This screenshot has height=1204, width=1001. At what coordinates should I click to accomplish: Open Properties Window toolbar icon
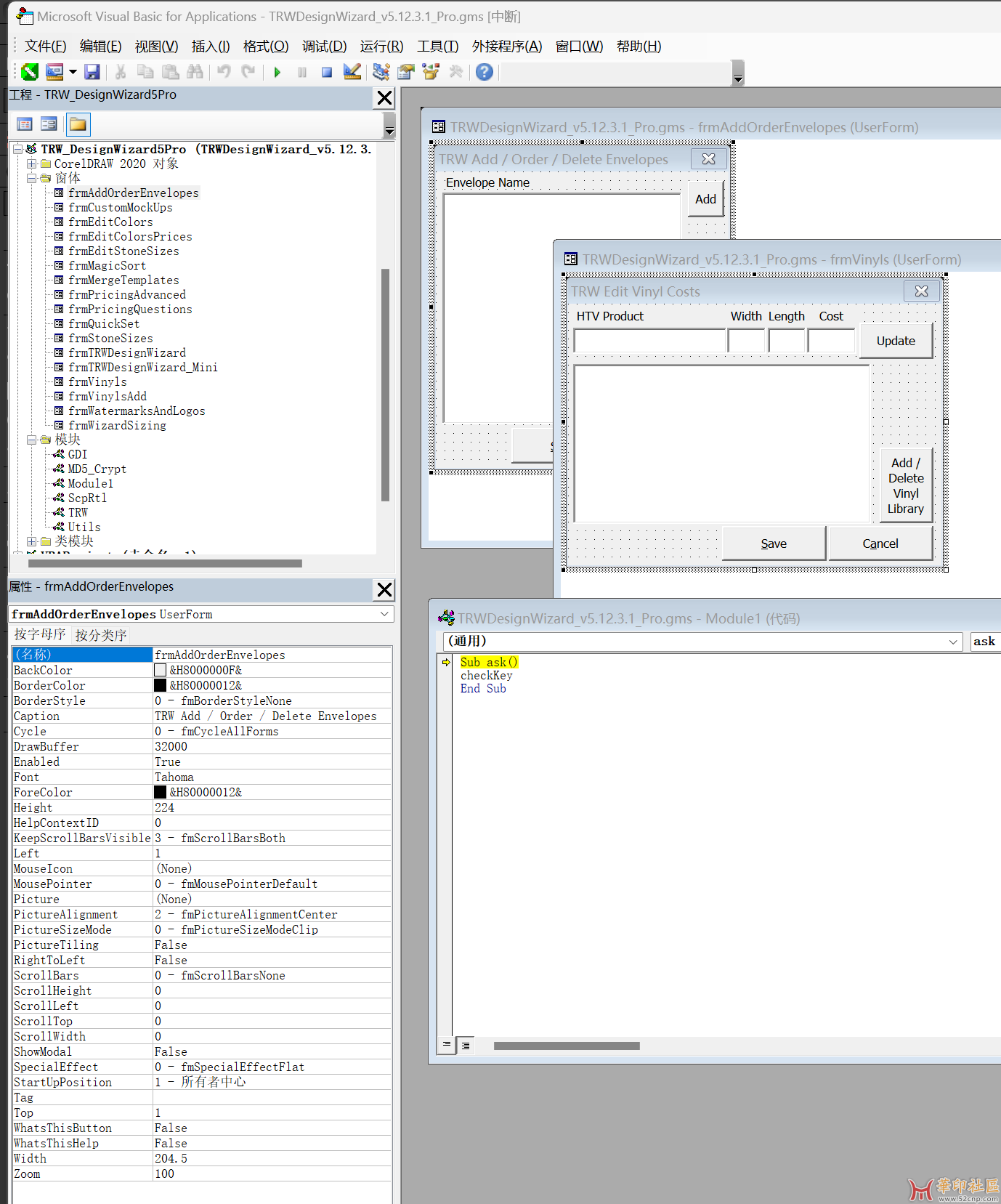coord(406,72)
